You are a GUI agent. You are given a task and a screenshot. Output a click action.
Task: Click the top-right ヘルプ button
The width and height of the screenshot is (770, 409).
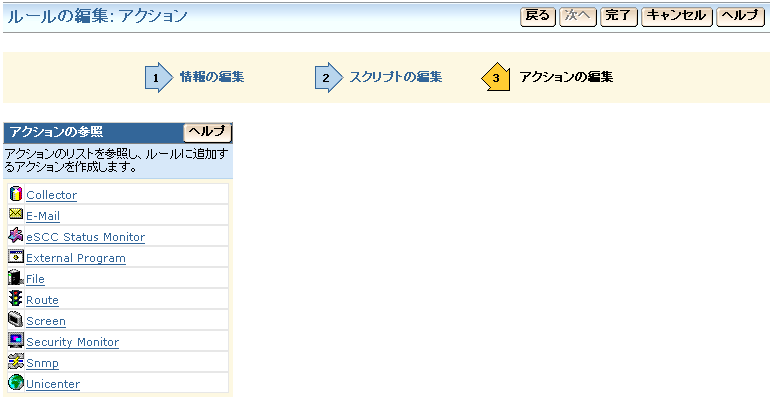point(741,17)
